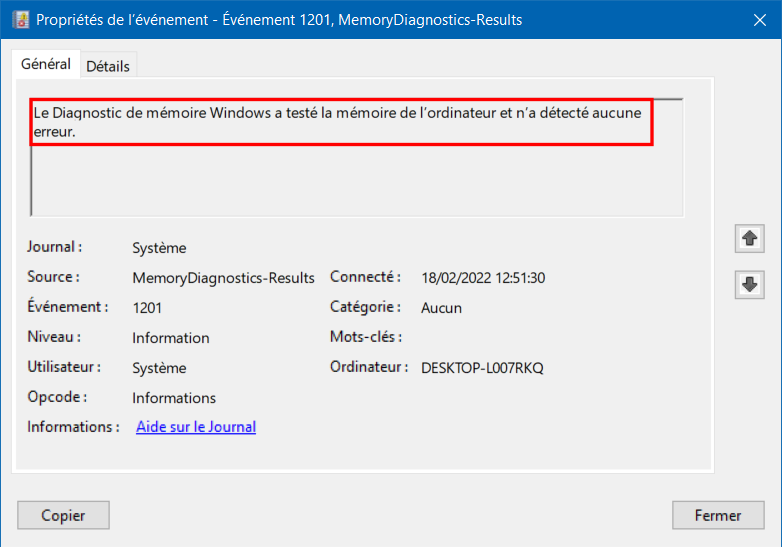
Task: Select the Catégorie value Aucun
Action: (x=441, y=308)
